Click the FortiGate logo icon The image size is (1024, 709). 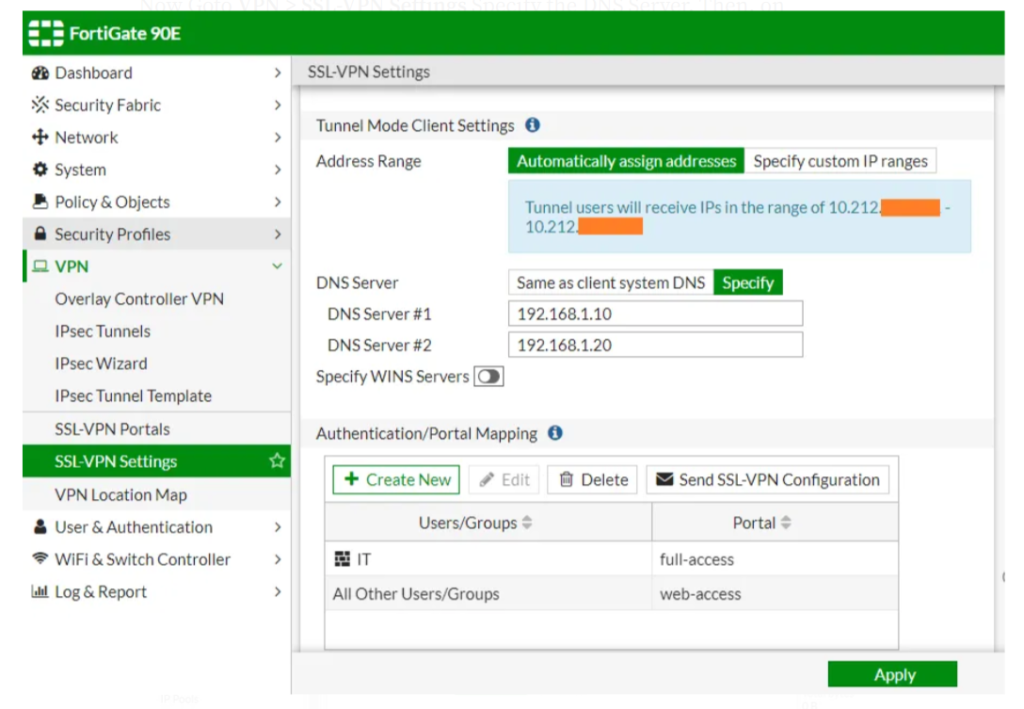coord(46,33)
